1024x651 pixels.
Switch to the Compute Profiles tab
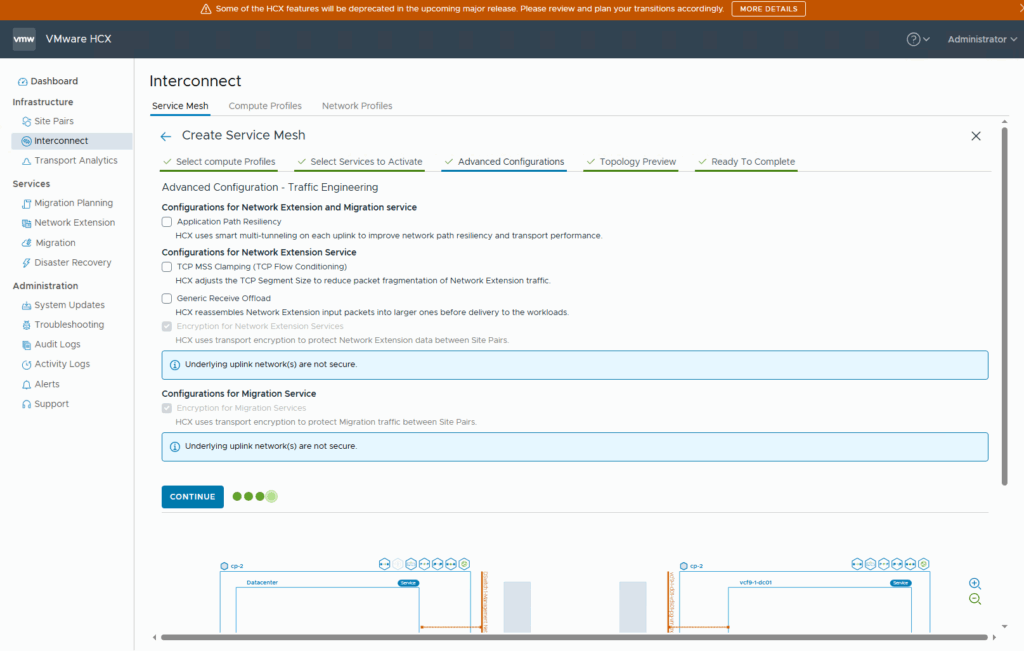265,106
